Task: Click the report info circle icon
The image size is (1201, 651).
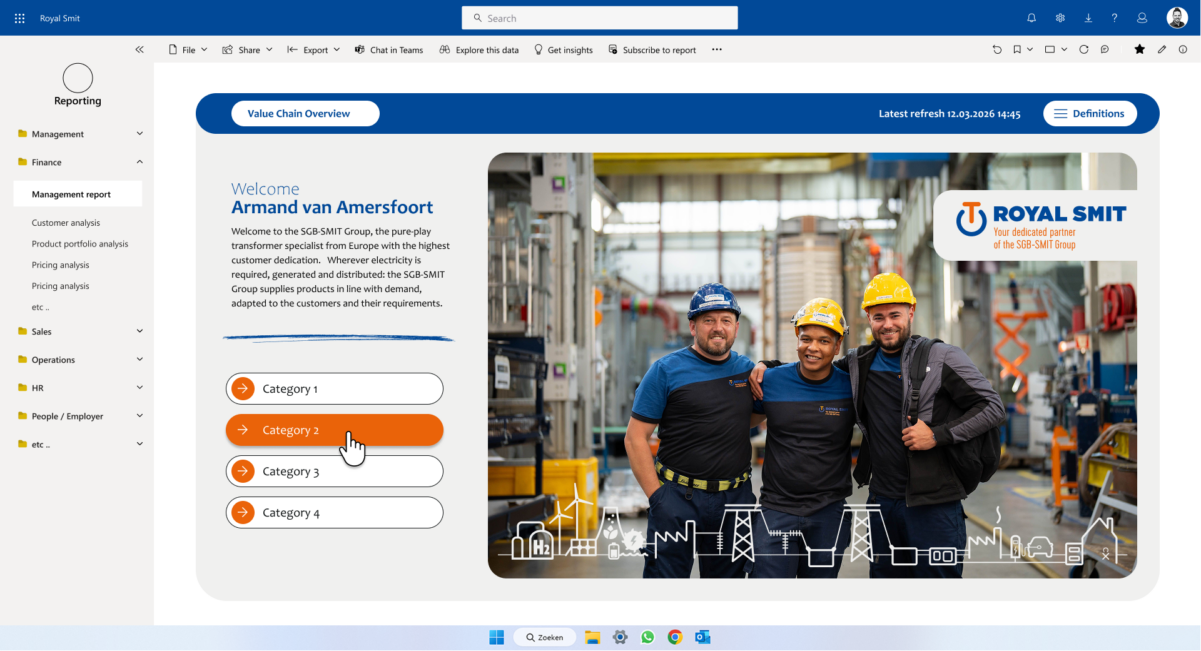Action: tap(1183, 50)
